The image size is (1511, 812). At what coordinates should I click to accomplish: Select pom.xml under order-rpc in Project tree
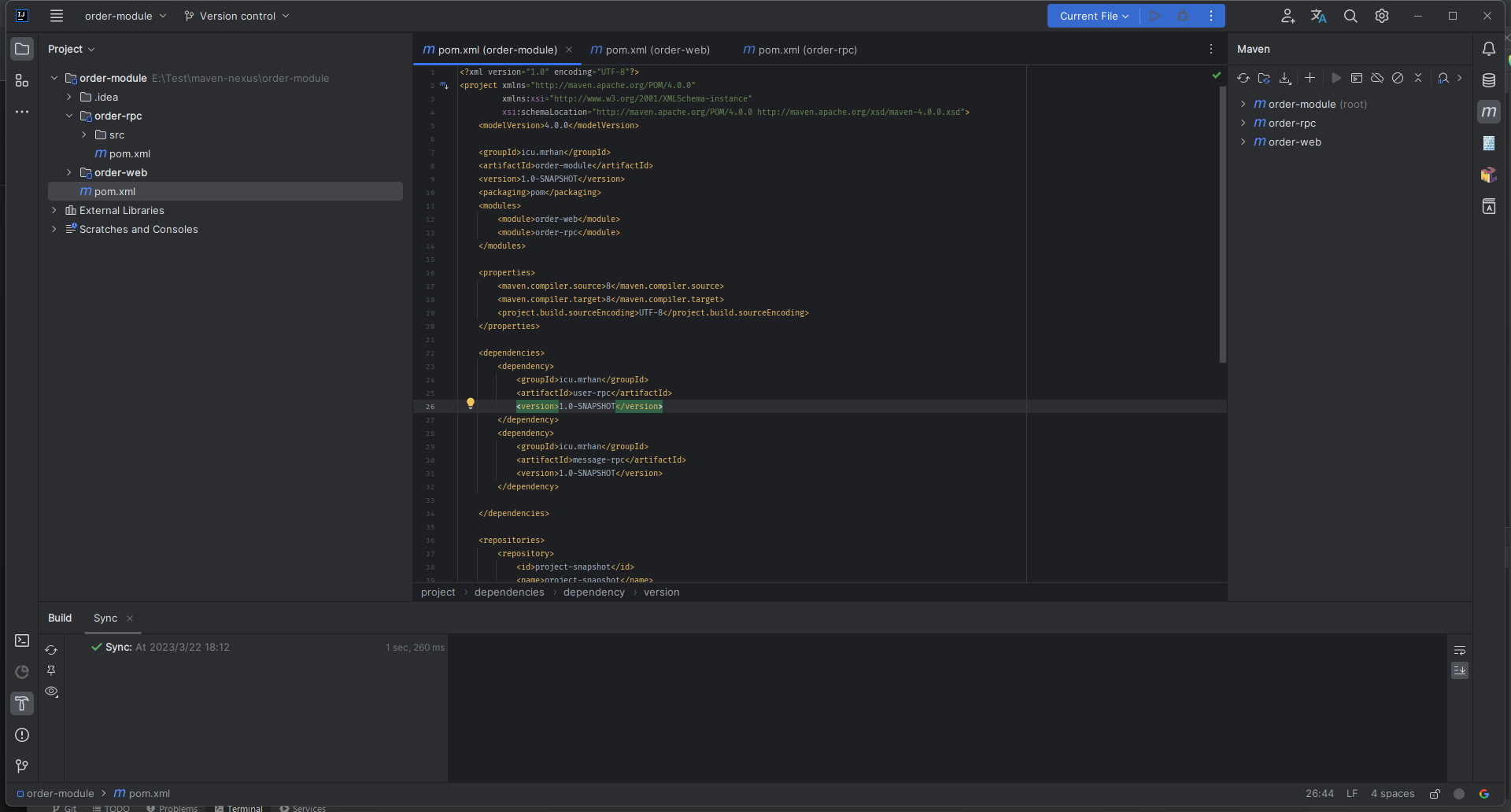coord(130,153)
